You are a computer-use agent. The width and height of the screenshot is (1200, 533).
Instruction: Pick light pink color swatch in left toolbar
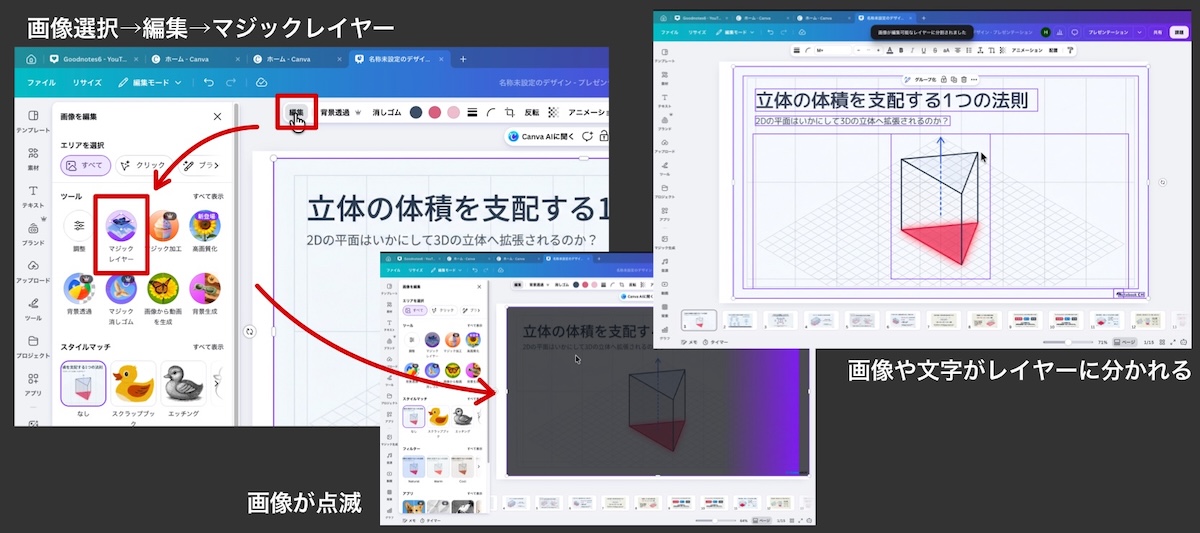454,113
